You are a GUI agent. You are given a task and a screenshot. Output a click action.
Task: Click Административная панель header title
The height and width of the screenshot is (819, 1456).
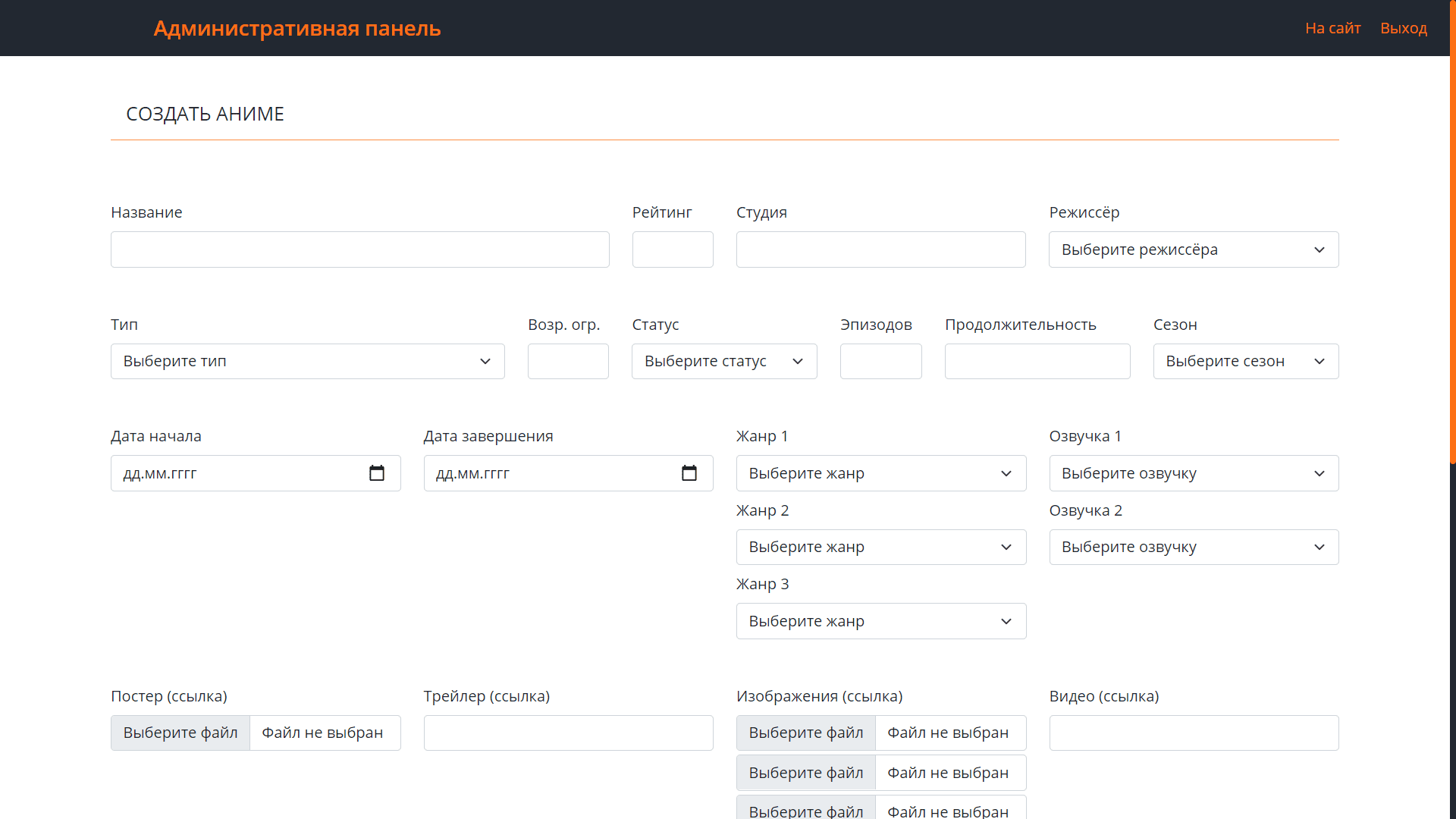pyautogui.click(x=297, y=28)
